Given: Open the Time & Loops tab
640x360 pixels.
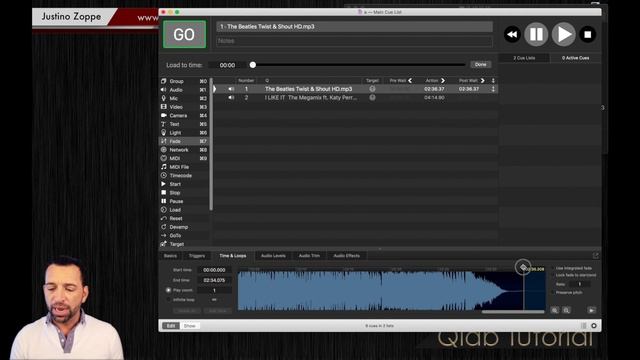Looking at the screenshot, I should tap(233, 256).
